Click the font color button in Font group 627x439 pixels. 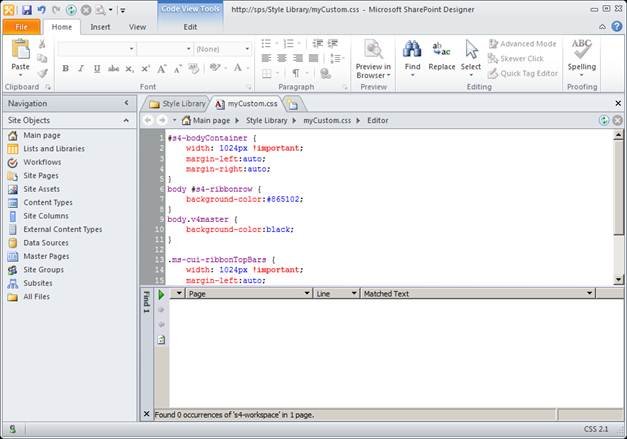click(x=239, y=68)
